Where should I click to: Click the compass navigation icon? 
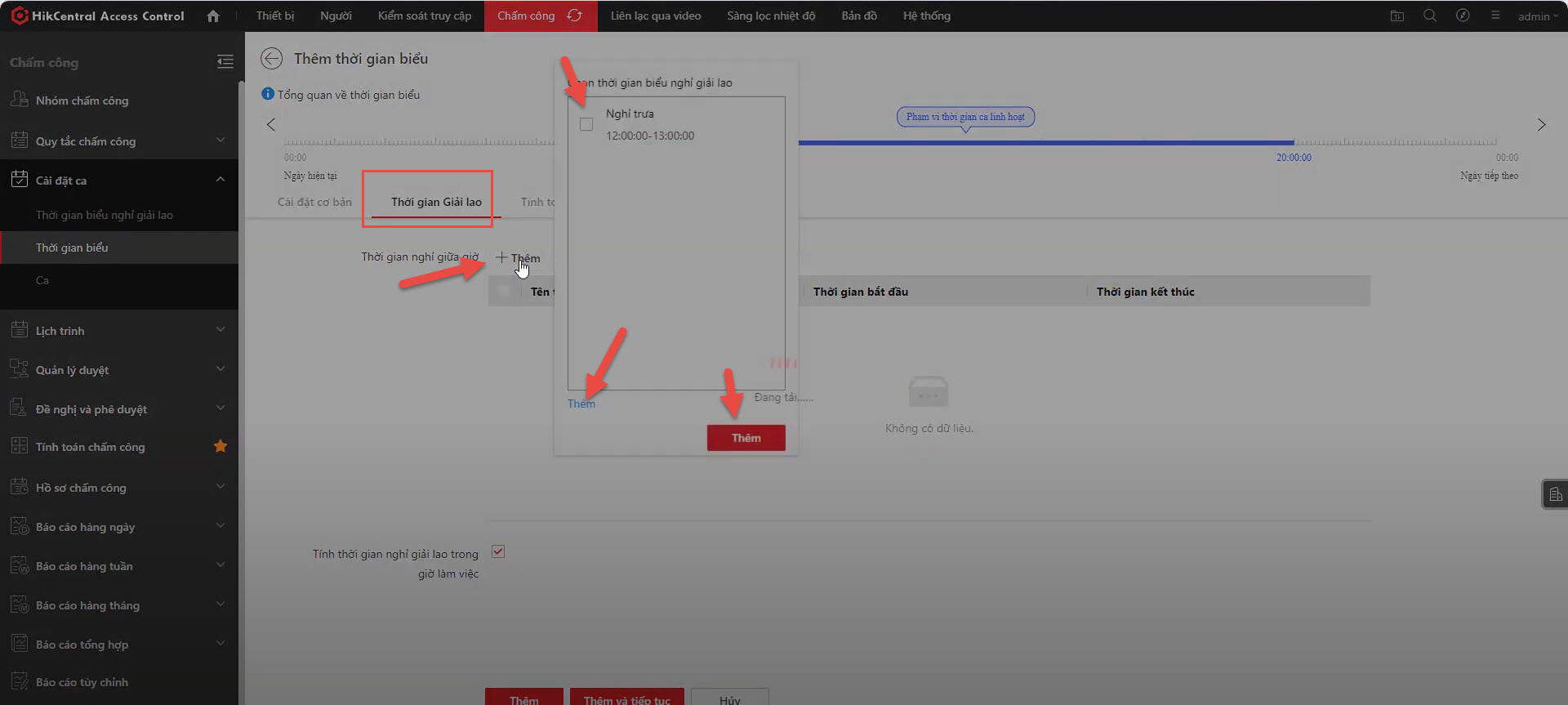(x=1462, y=16)
